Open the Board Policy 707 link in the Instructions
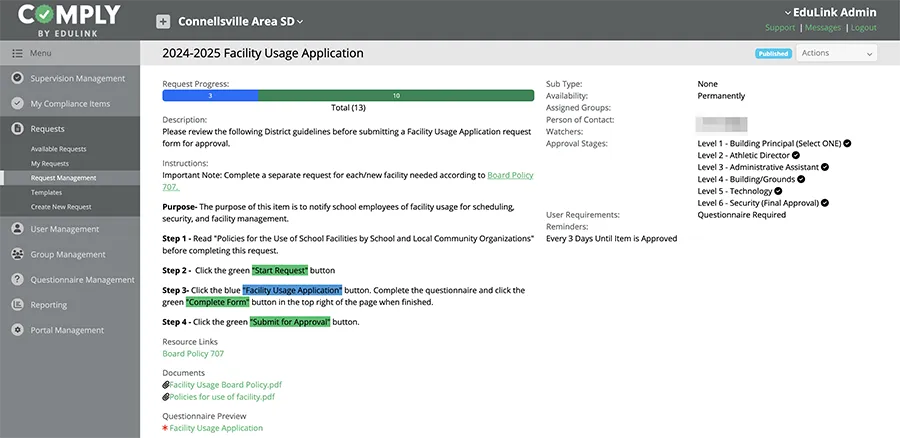 tap(510, 176)
